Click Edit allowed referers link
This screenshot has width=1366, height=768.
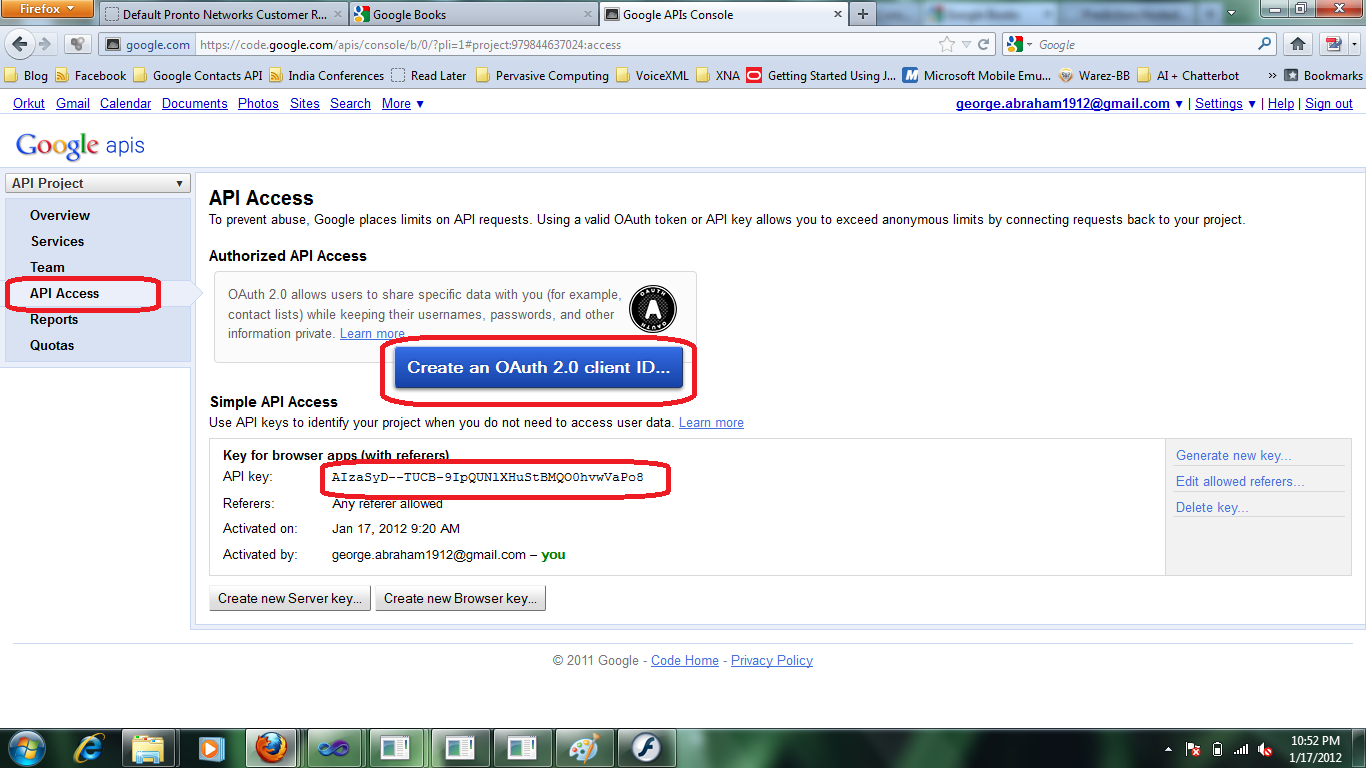coord(1240,481)
